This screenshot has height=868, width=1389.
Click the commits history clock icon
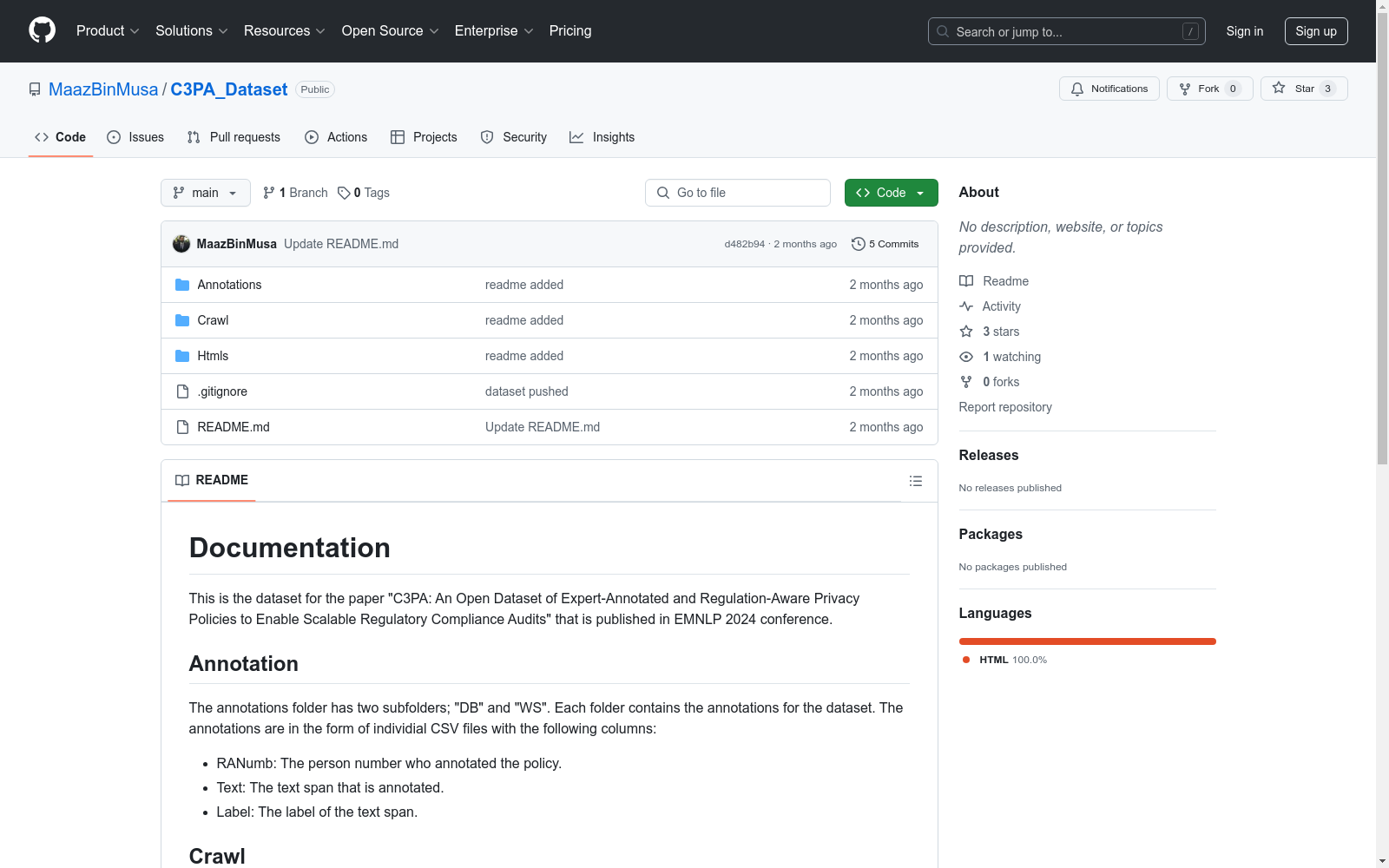click(859, 244)
